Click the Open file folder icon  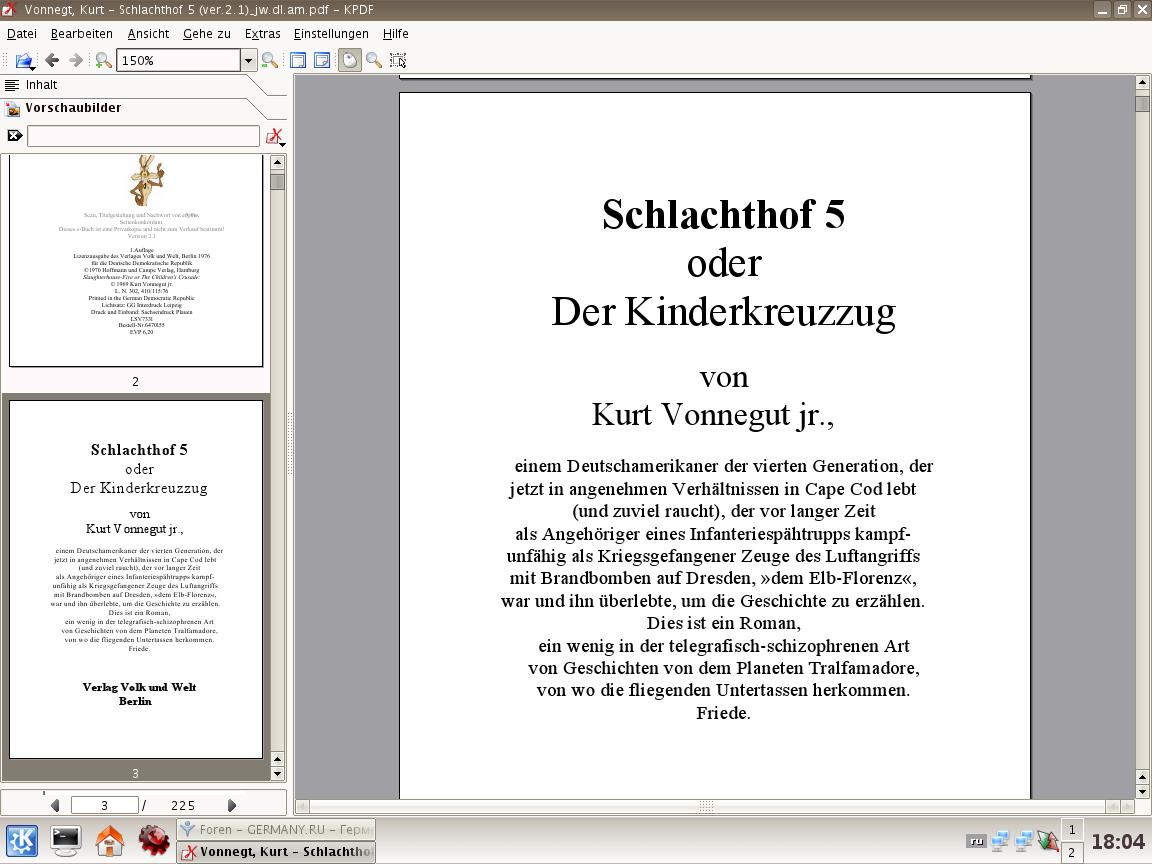coord(24,60)
